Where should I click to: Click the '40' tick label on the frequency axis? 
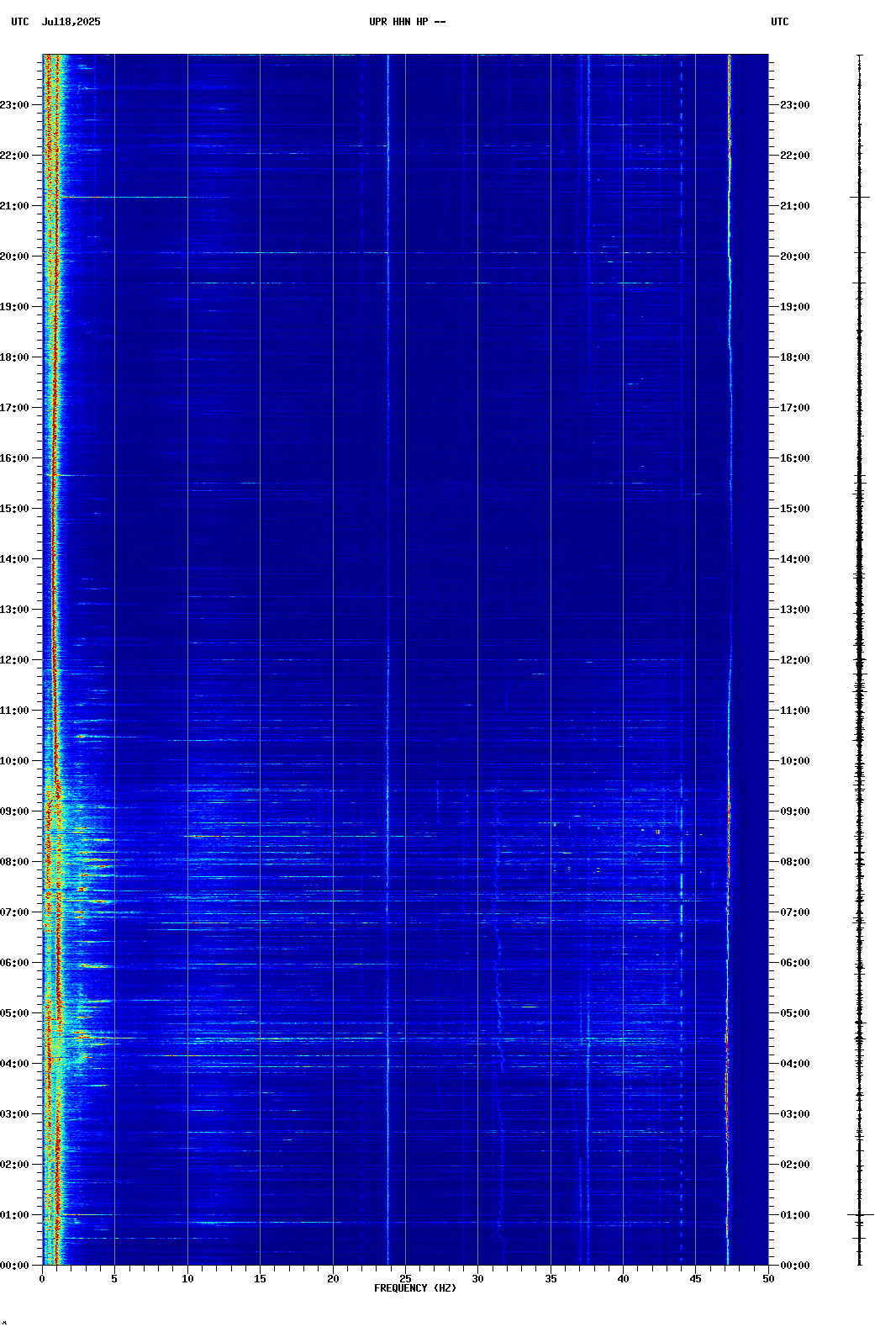pyautogui.click(x=623, y=1279)
